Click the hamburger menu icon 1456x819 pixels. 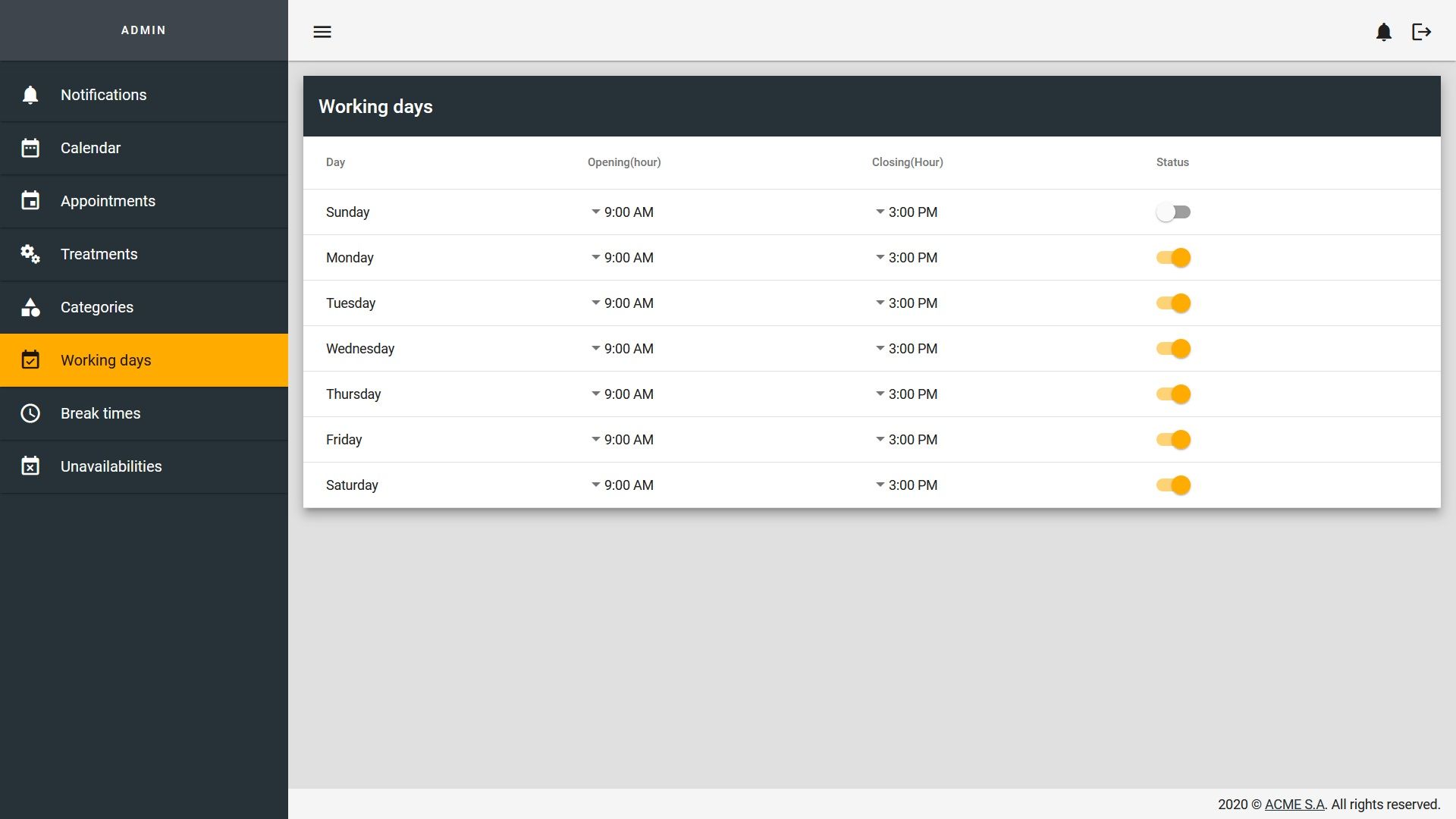coord(322,32)
